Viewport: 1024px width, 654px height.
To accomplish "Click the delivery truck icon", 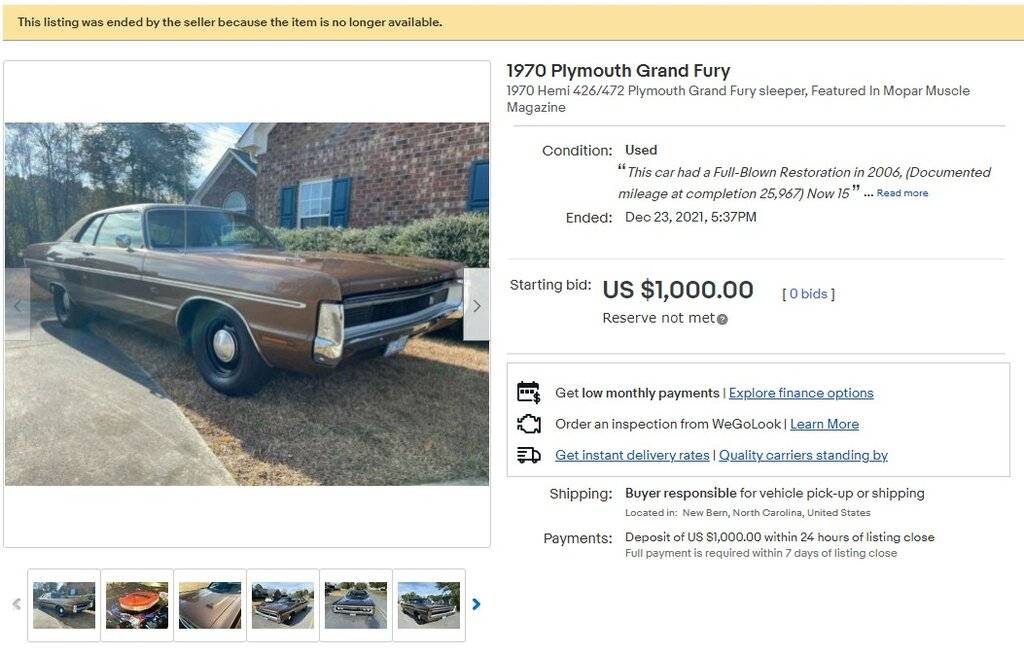I will click(x=529, y=455).
